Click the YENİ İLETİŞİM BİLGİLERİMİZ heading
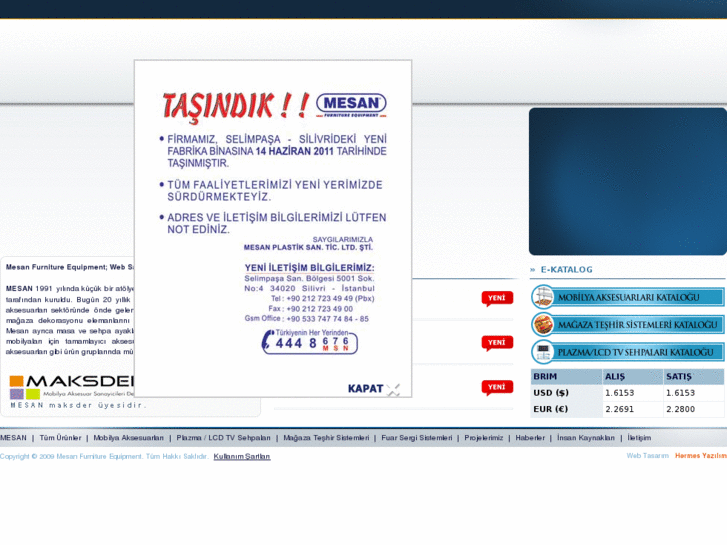 click(309, 268)
